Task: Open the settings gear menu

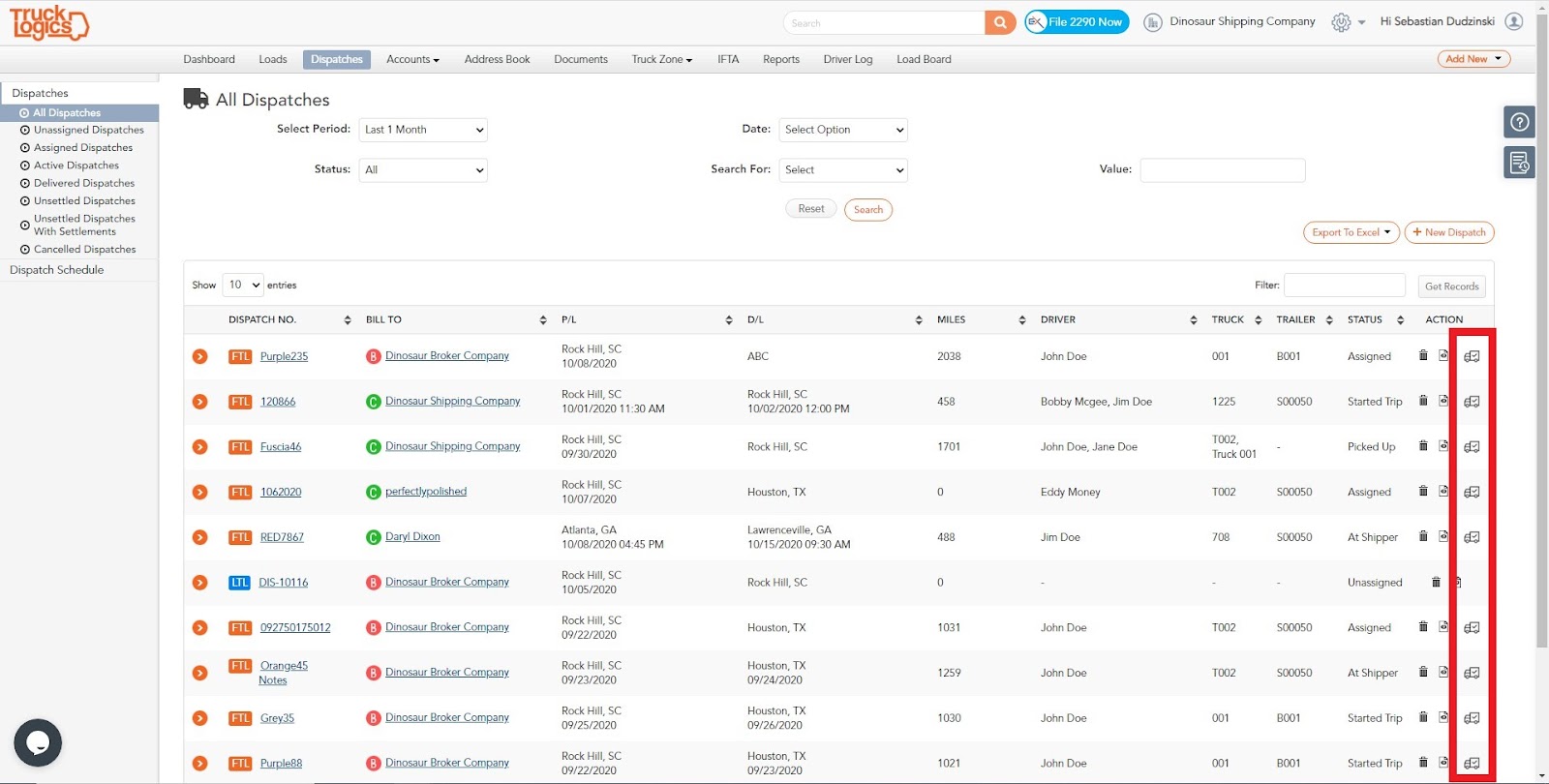Action: click(x=1341, y=22)
